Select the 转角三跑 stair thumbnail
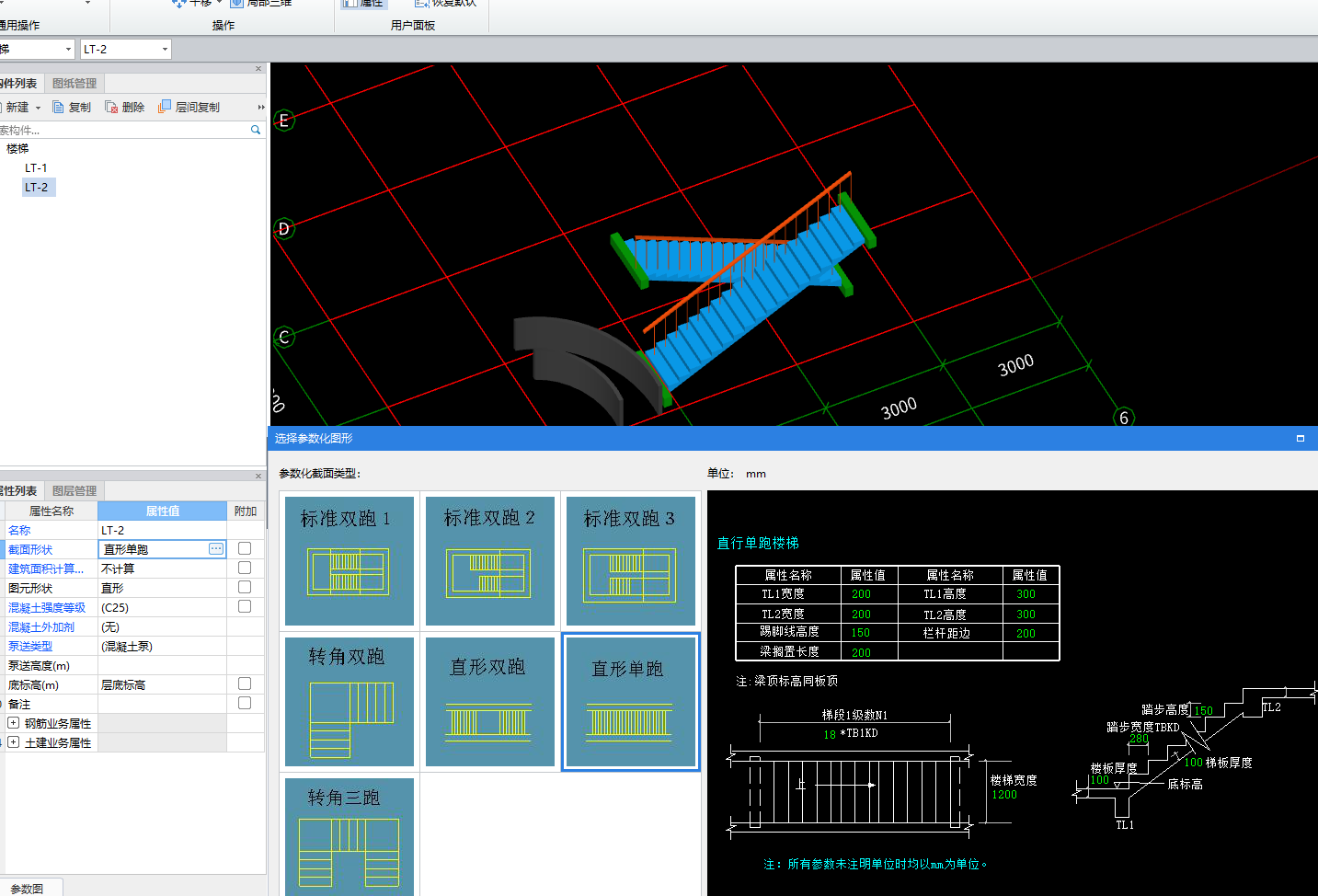The width and height of the screenshot is (1318, 896). (x=350, y=836)
